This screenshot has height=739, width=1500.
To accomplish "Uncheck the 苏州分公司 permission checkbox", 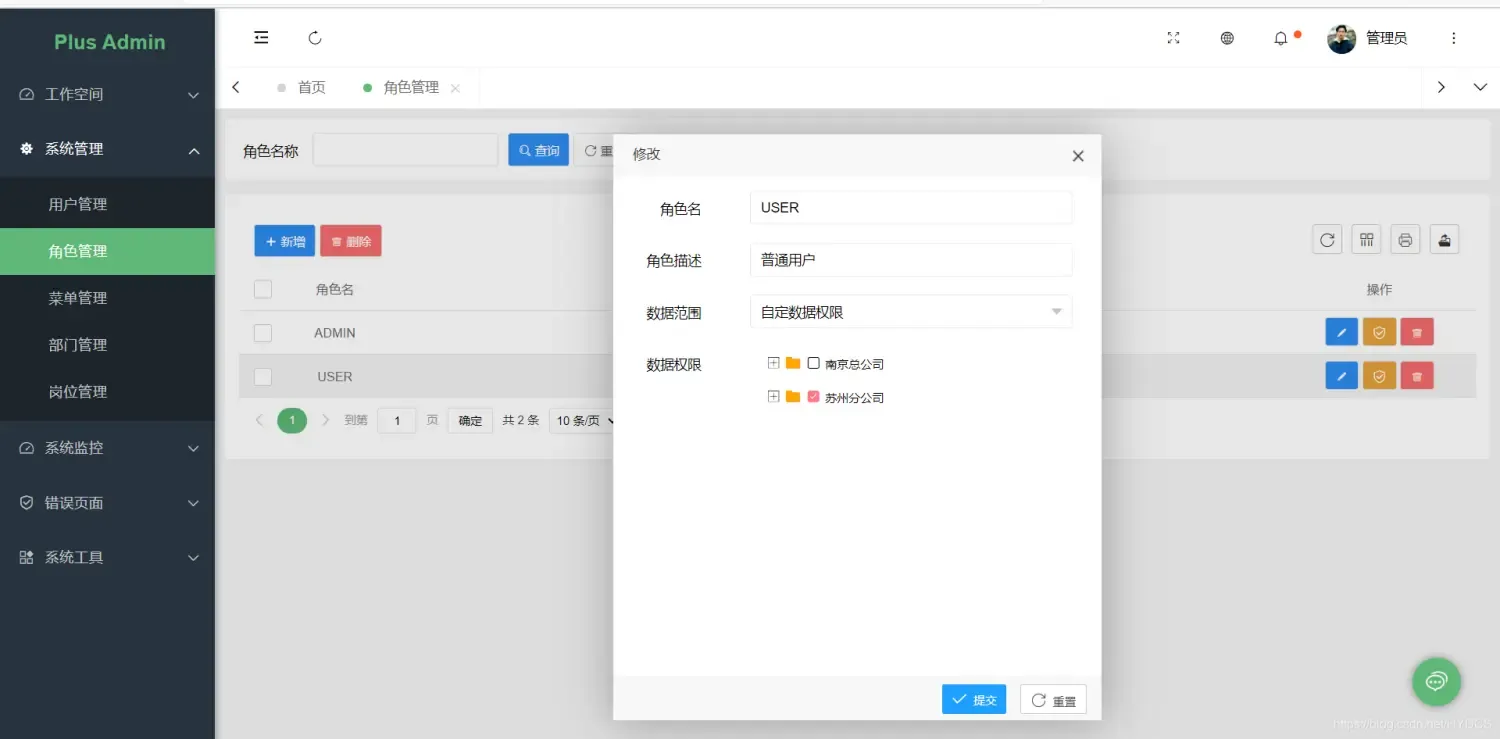I will [813, 396].
